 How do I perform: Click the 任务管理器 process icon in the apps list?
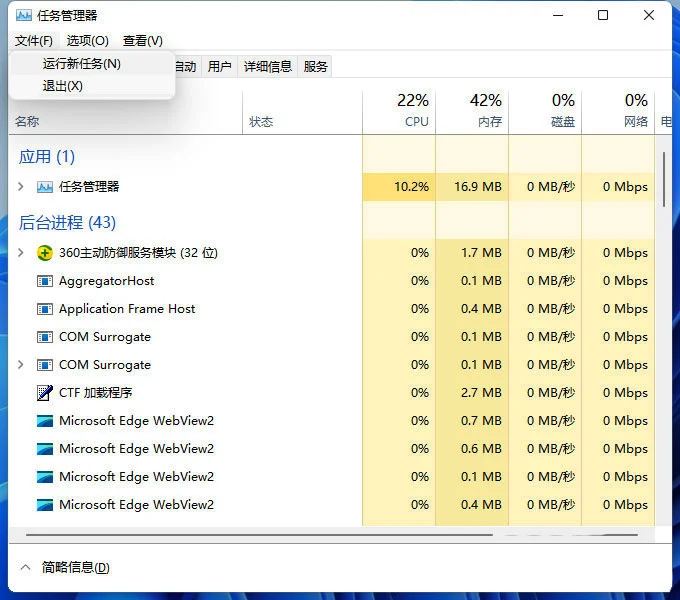[x=45, y=187]
